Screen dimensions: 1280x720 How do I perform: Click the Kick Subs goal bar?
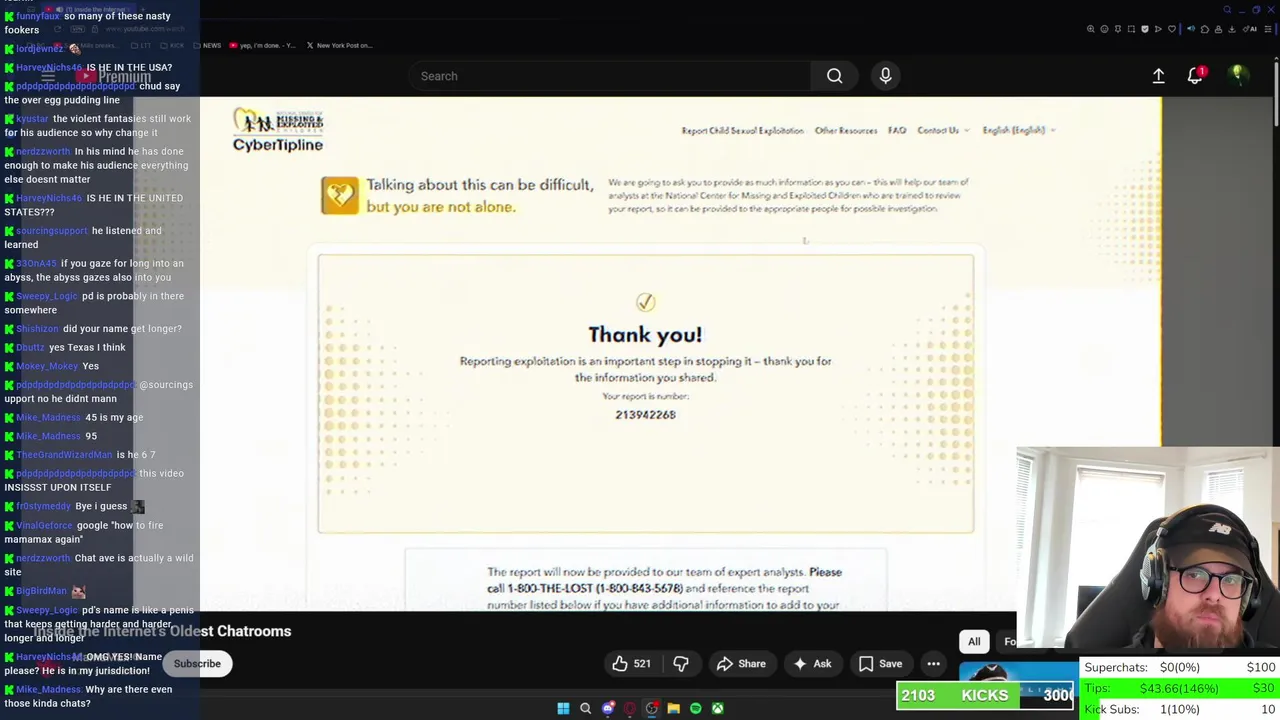click(1180, 709)
